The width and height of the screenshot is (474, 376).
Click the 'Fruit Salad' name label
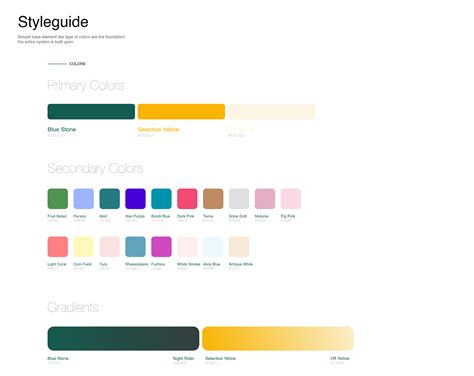tap(57, 216)
